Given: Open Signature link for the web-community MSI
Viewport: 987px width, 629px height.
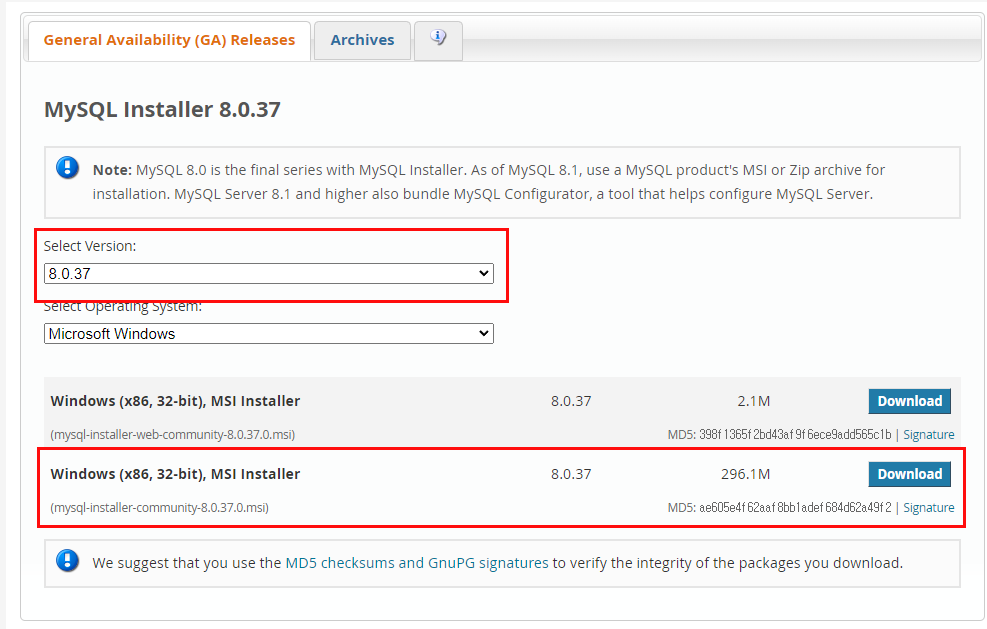Looking at the screenshot, I should coord(928,434).
